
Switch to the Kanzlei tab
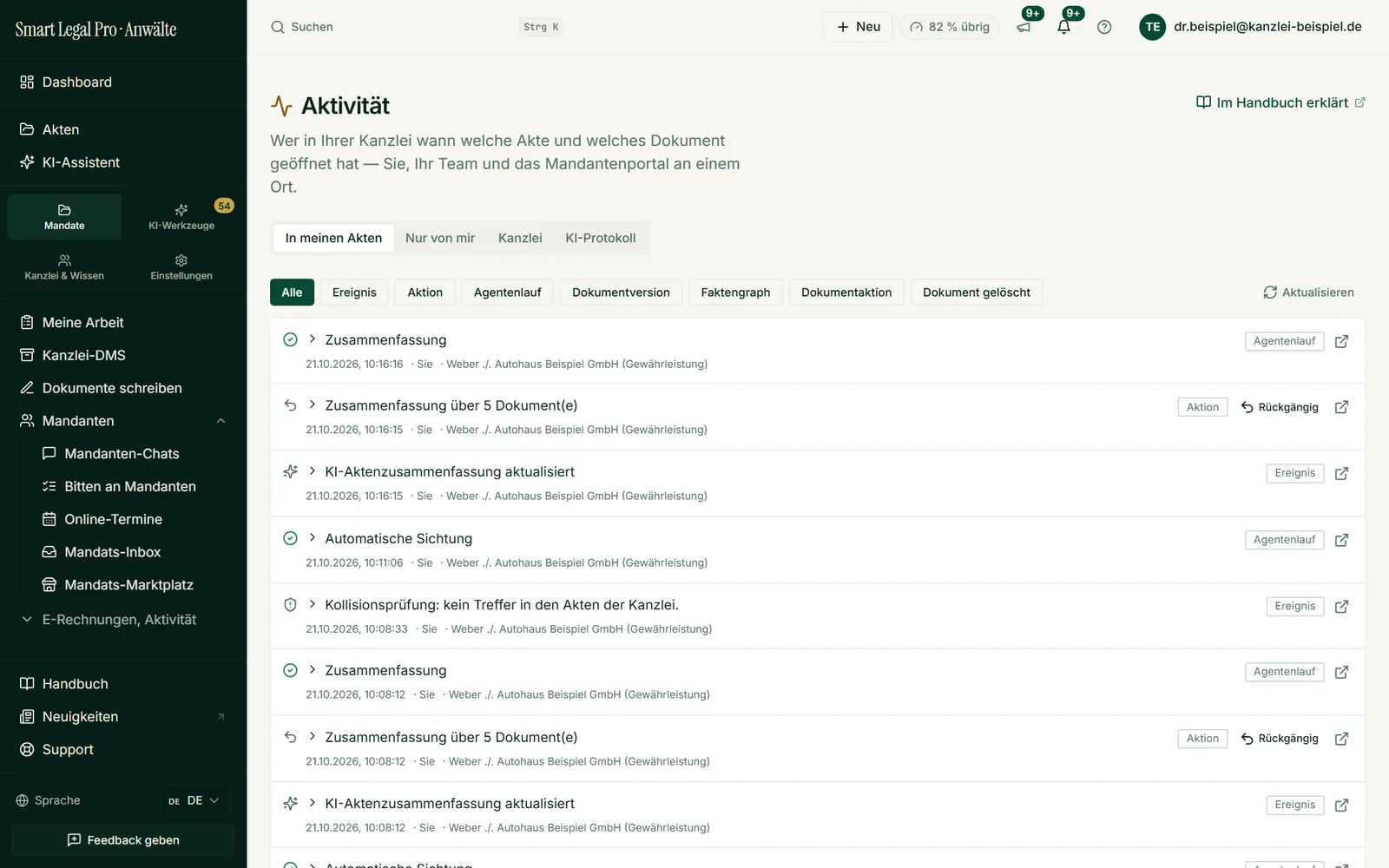click(520, 238)
